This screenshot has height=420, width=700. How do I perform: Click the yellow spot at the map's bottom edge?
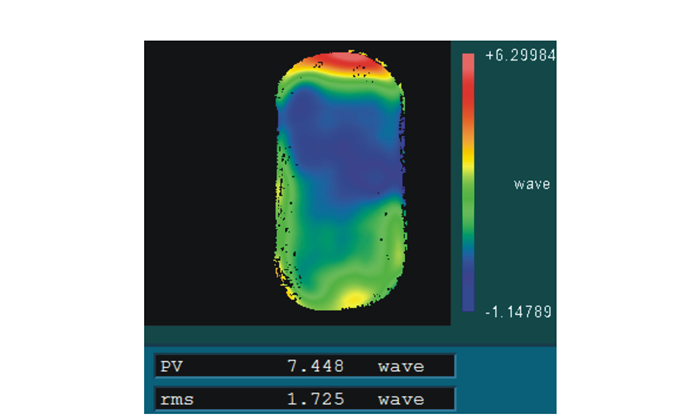[350, 297]
